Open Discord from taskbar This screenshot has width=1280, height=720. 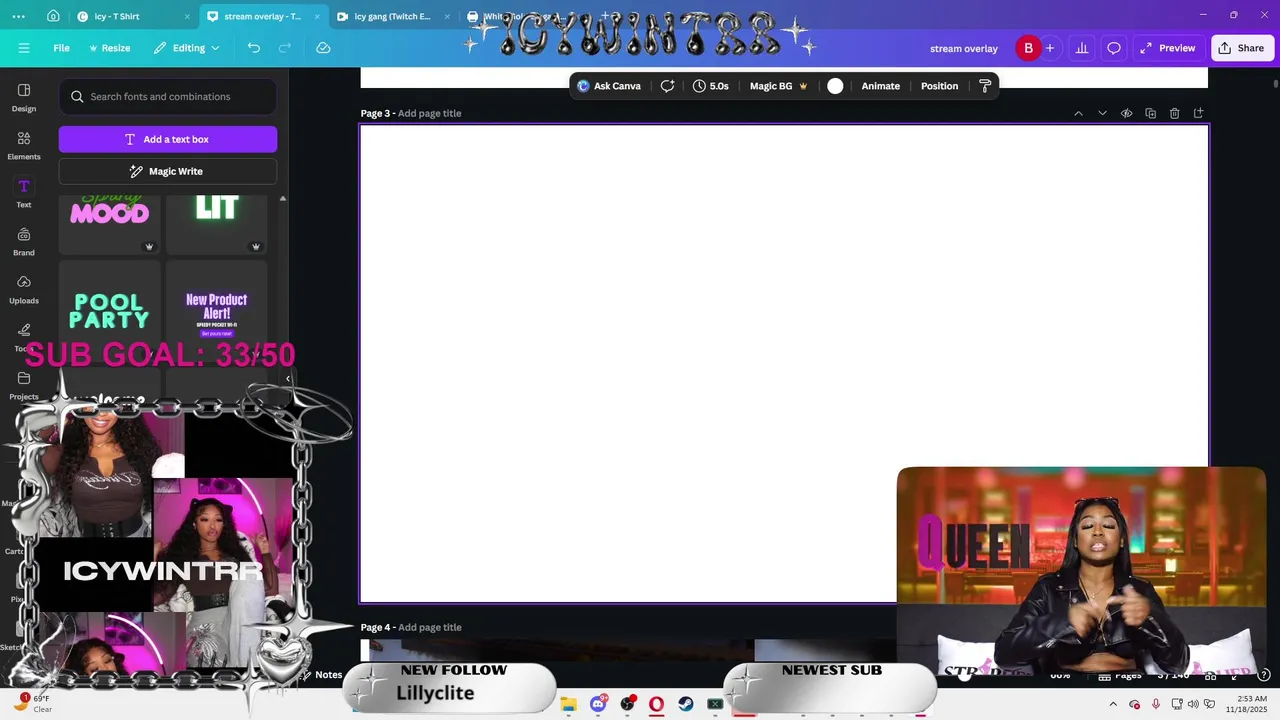pos(598,704)
